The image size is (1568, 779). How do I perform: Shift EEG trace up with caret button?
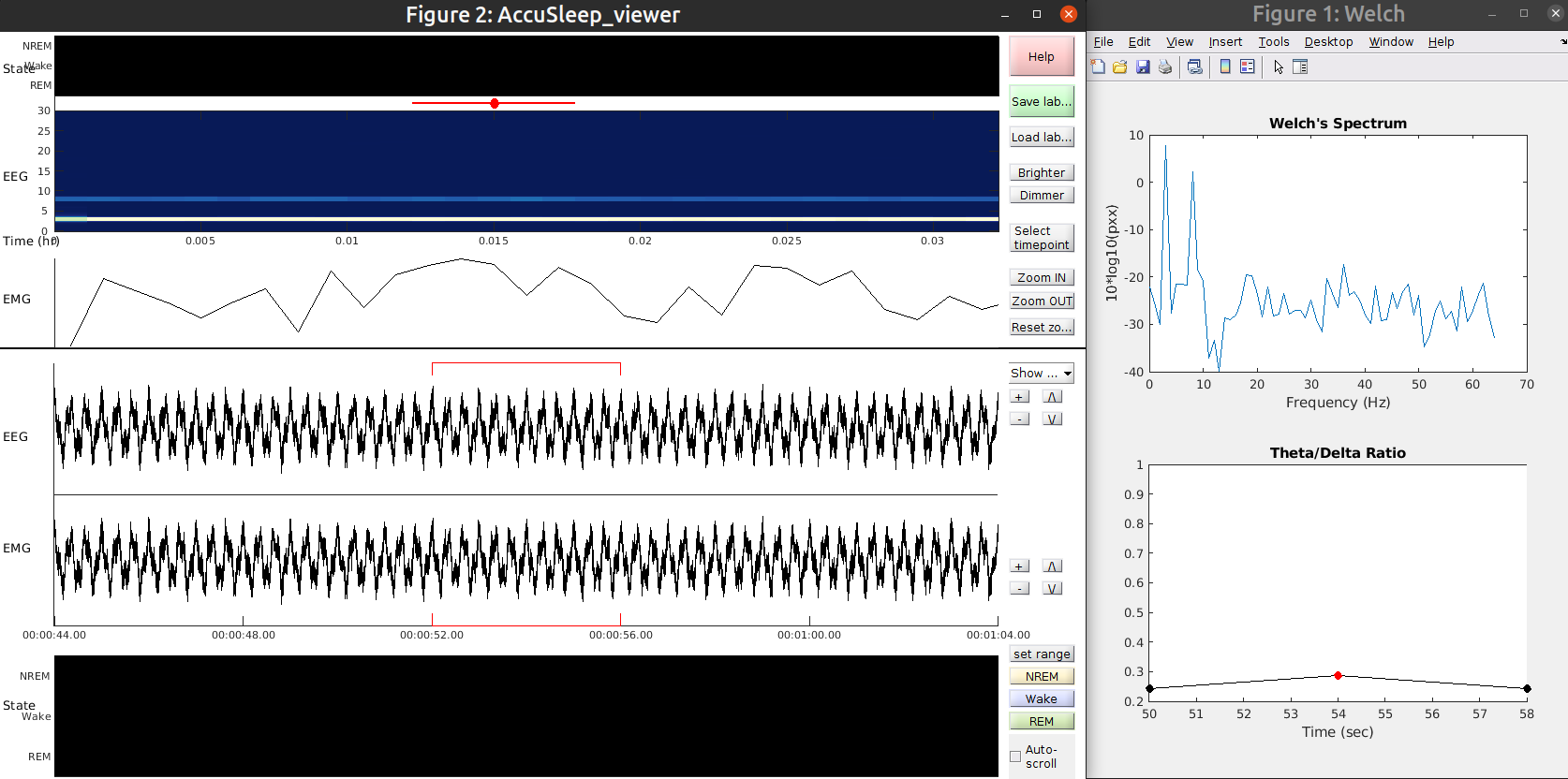pyautogui.click(x=1052, y=397)
